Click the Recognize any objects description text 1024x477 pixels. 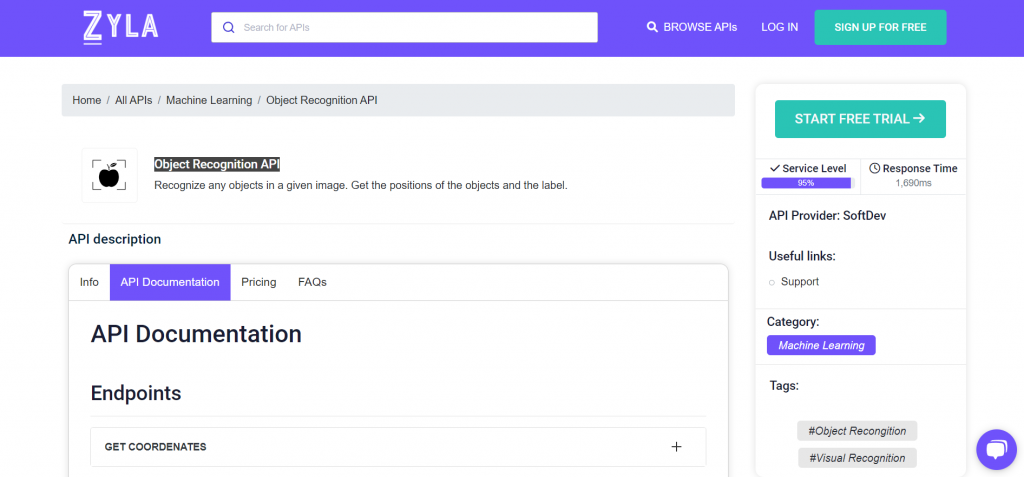click(360, 186)
